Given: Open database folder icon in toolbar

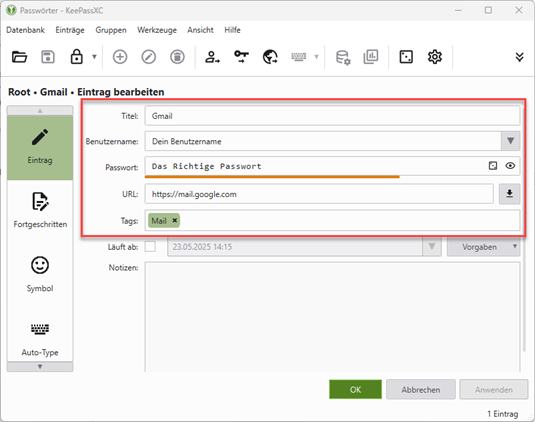Looking at the screenshot, I should pos(19,57).
